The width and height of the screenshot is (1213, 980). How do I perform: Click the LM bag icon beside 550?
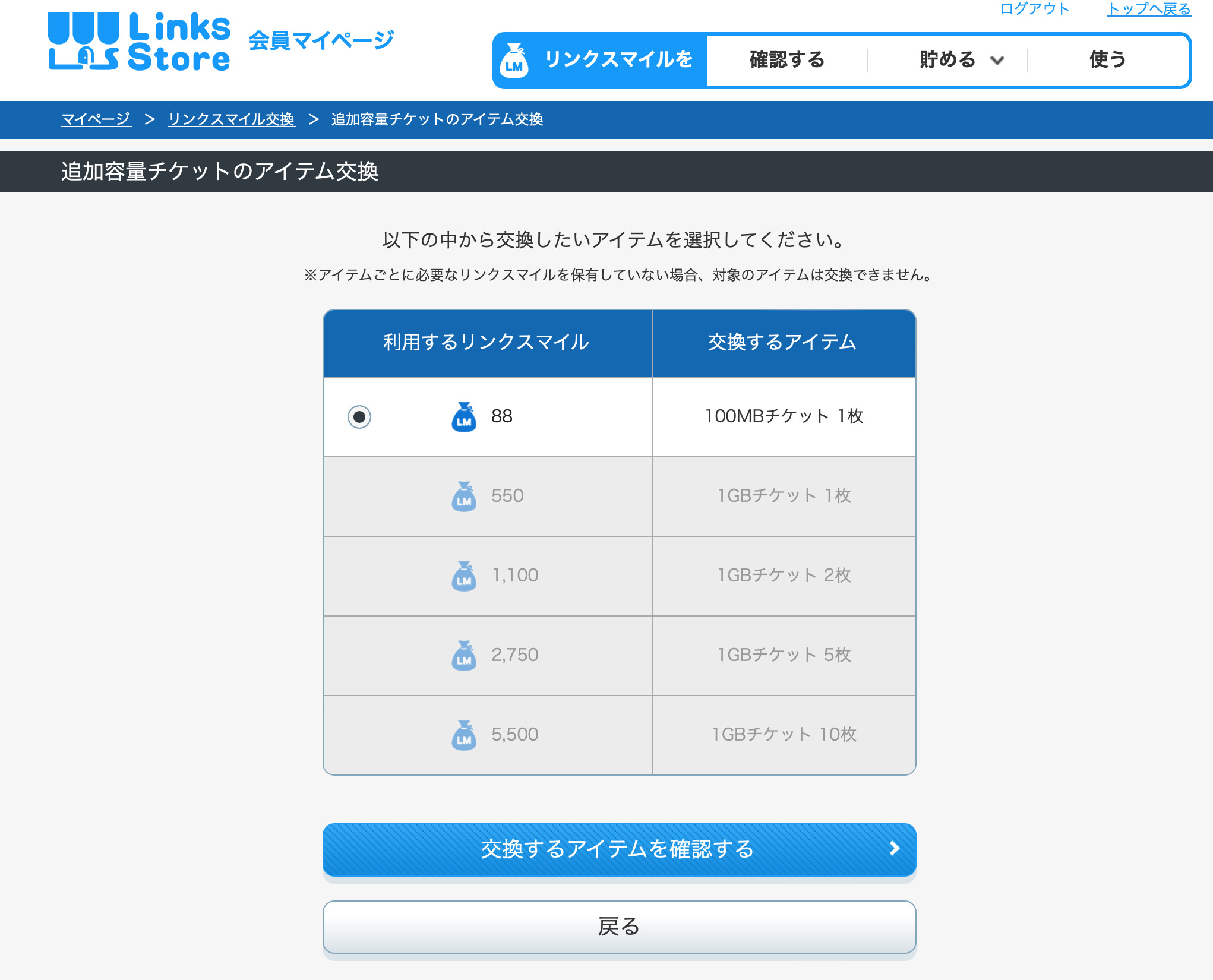tap(464, 497)
